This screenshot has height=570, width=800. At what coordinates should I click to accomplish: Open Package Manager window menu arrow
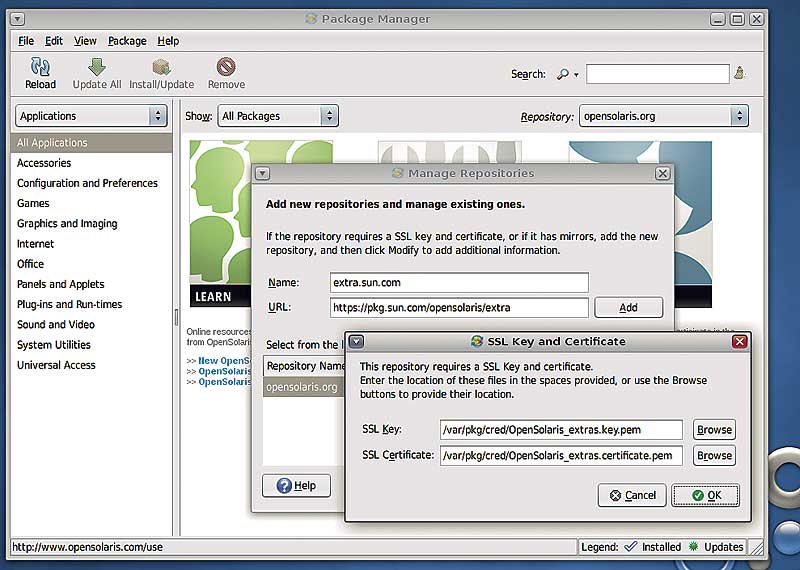point(17,19)
